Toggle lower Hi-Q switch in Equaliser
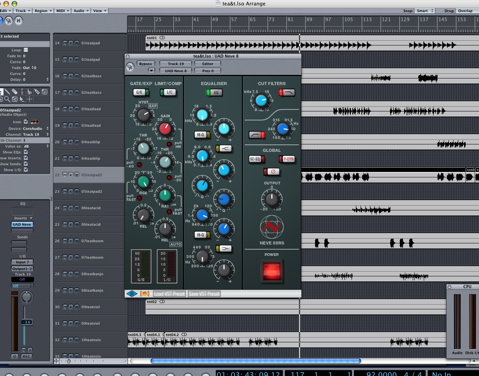Viewport: 479px width, 376px height. 202,235
